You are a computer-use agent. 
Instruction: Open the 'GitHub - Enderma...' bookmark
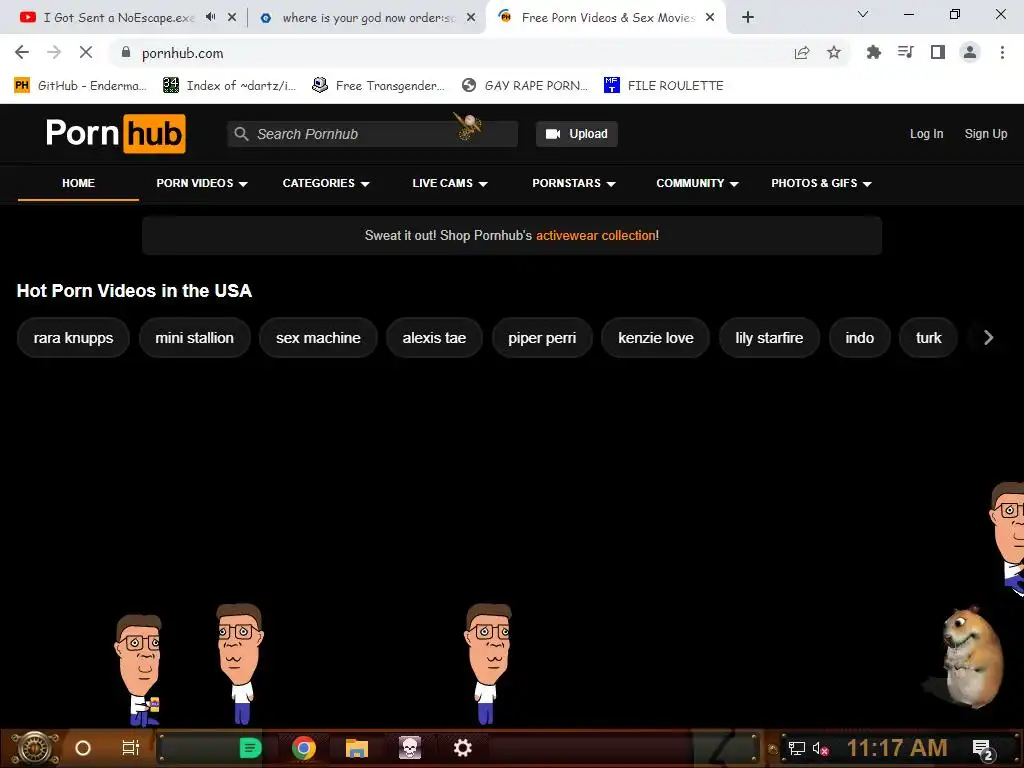point(81,86)
